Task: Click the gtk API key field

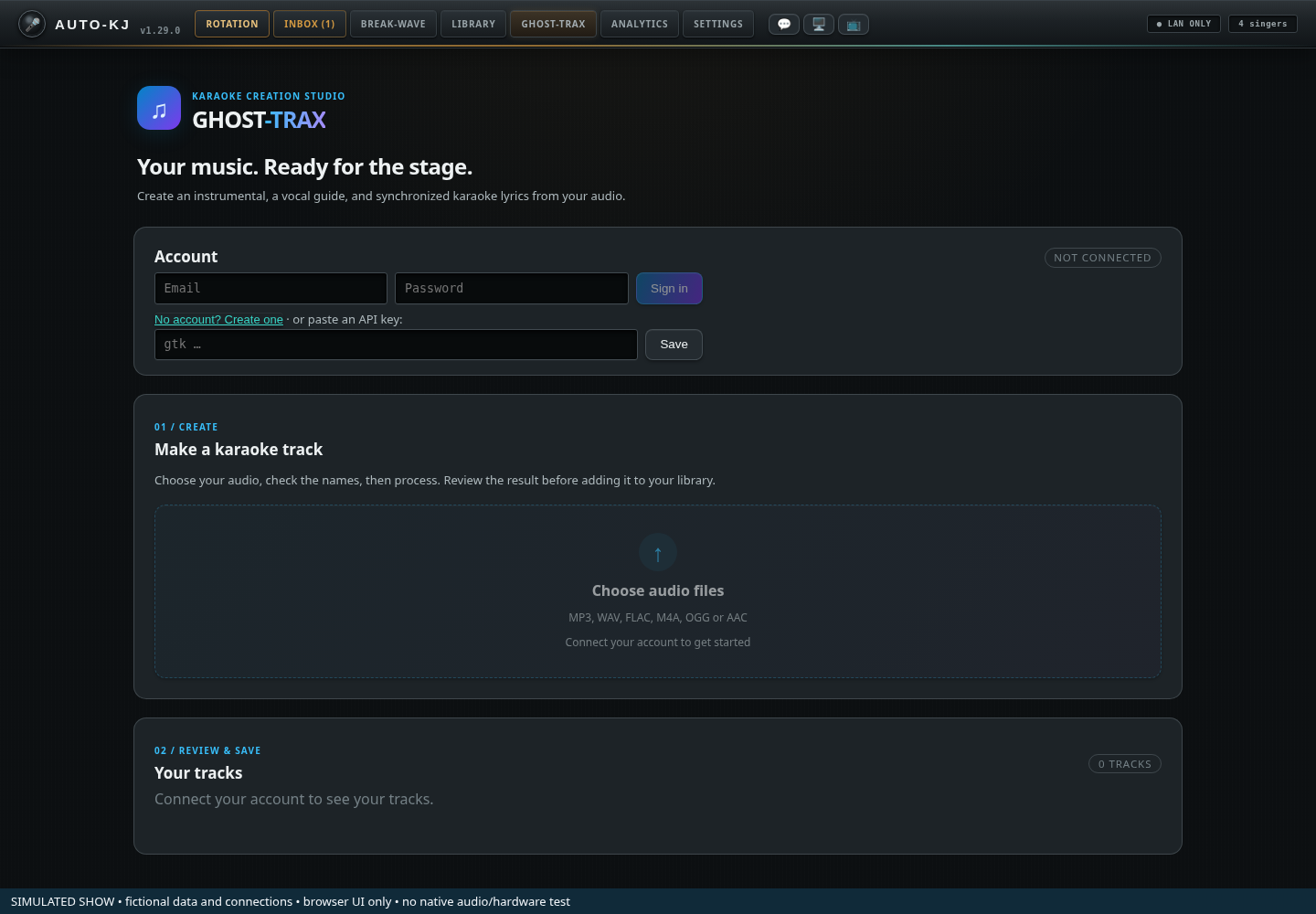Action: coord(396,345)
